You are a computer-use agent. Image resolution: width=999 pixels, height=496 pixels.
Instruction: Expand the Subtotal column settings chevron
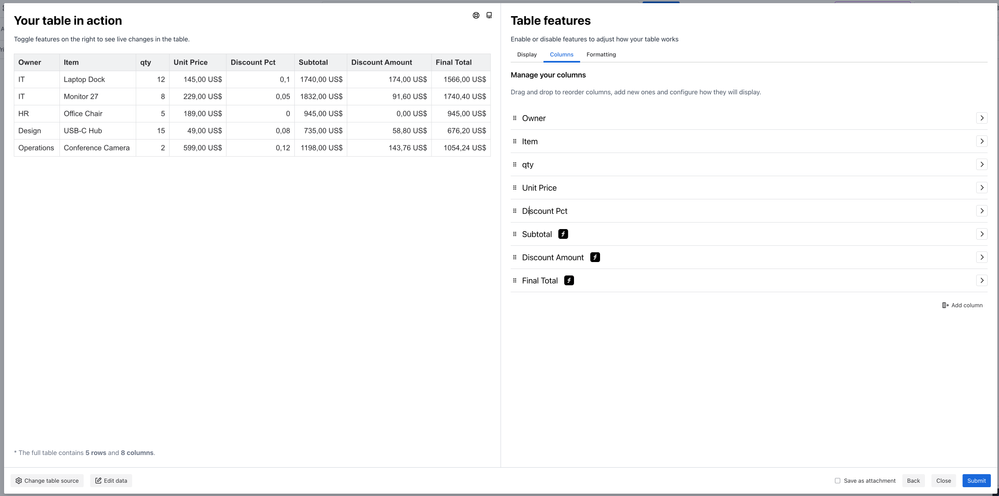click(982, 234)
